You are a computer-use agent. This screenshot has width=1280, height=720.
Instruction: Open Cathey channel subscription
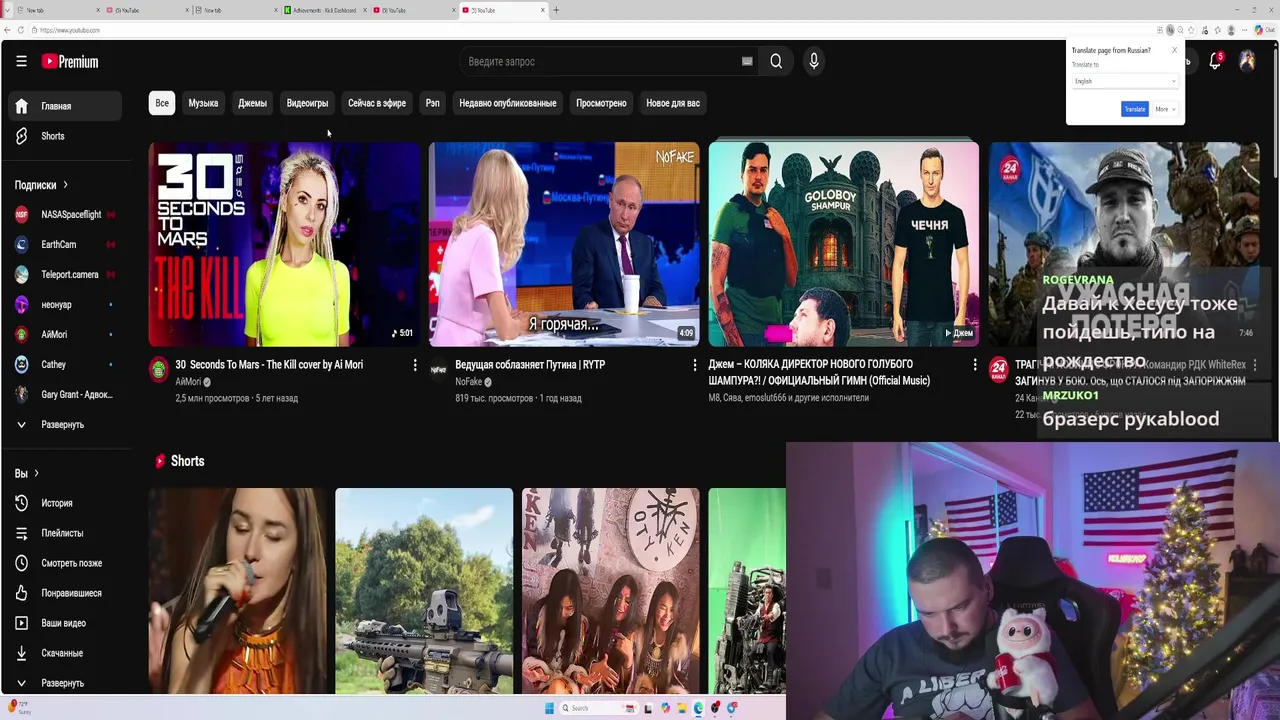coord(64,364)
